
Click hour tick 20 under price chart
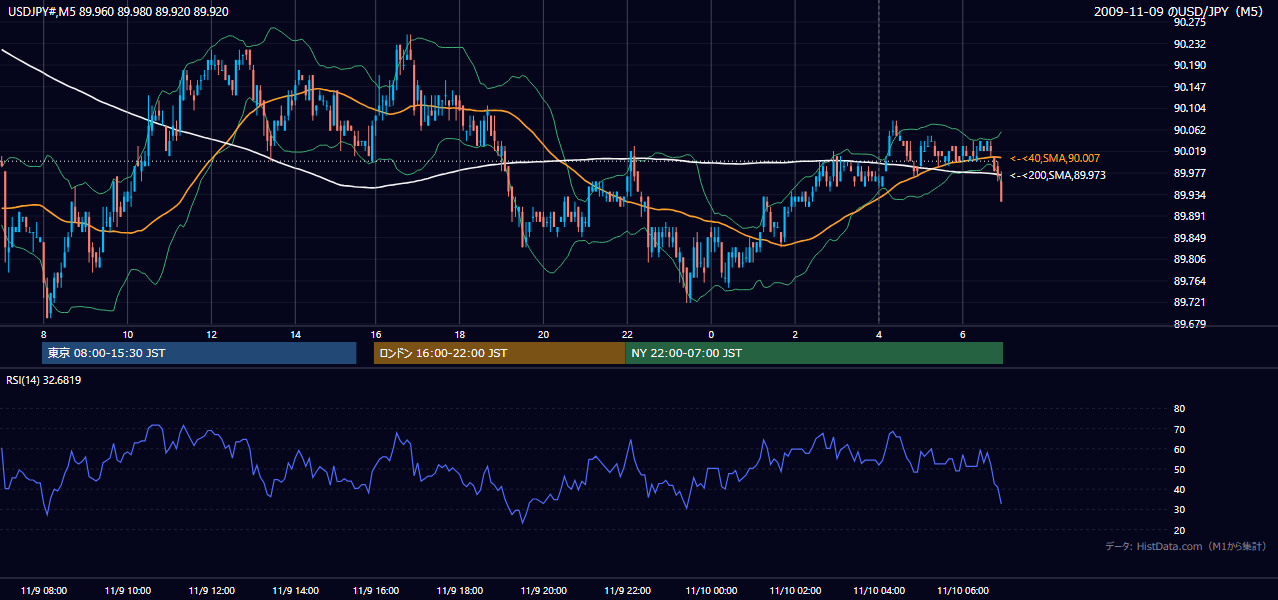544,333
